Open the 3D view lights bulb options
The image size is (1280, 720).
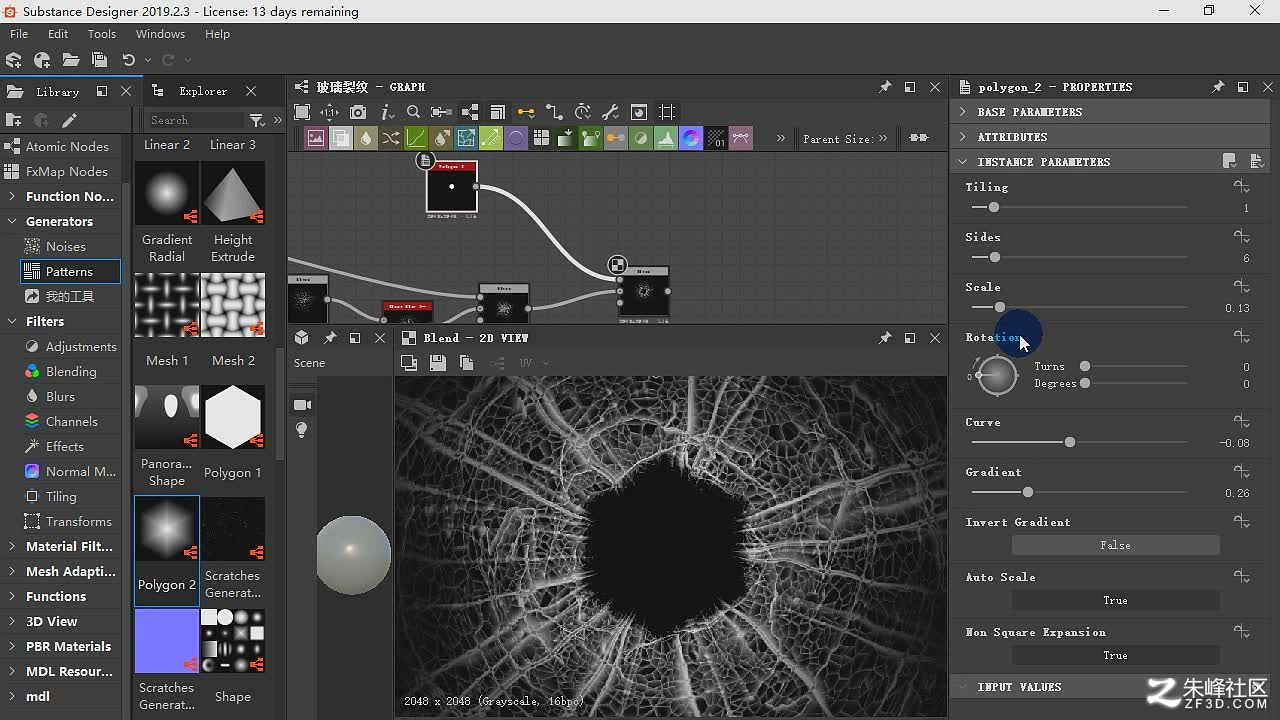pyautogui.click(x=302, y=430)
